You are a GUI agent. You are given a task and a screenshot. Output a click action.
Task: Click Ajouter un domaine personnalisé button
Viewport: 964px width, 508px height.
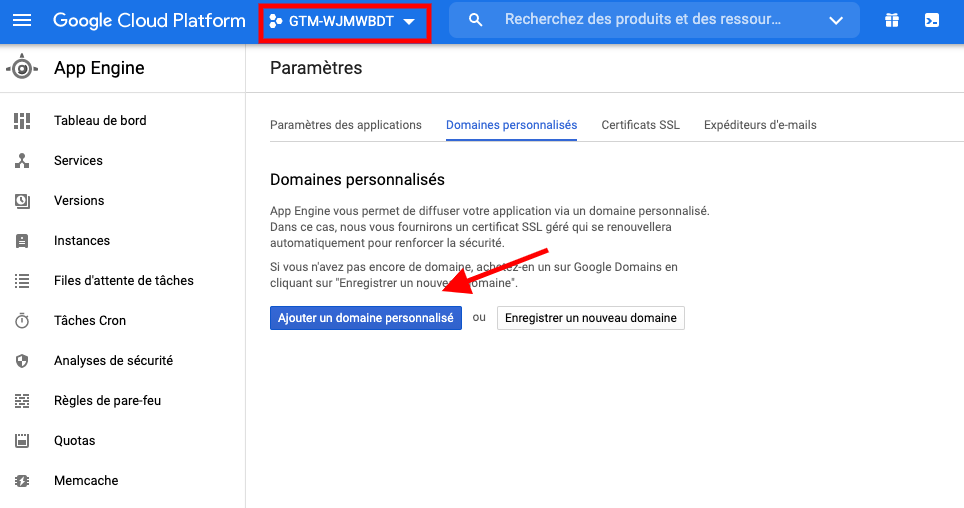coord(366,318)
